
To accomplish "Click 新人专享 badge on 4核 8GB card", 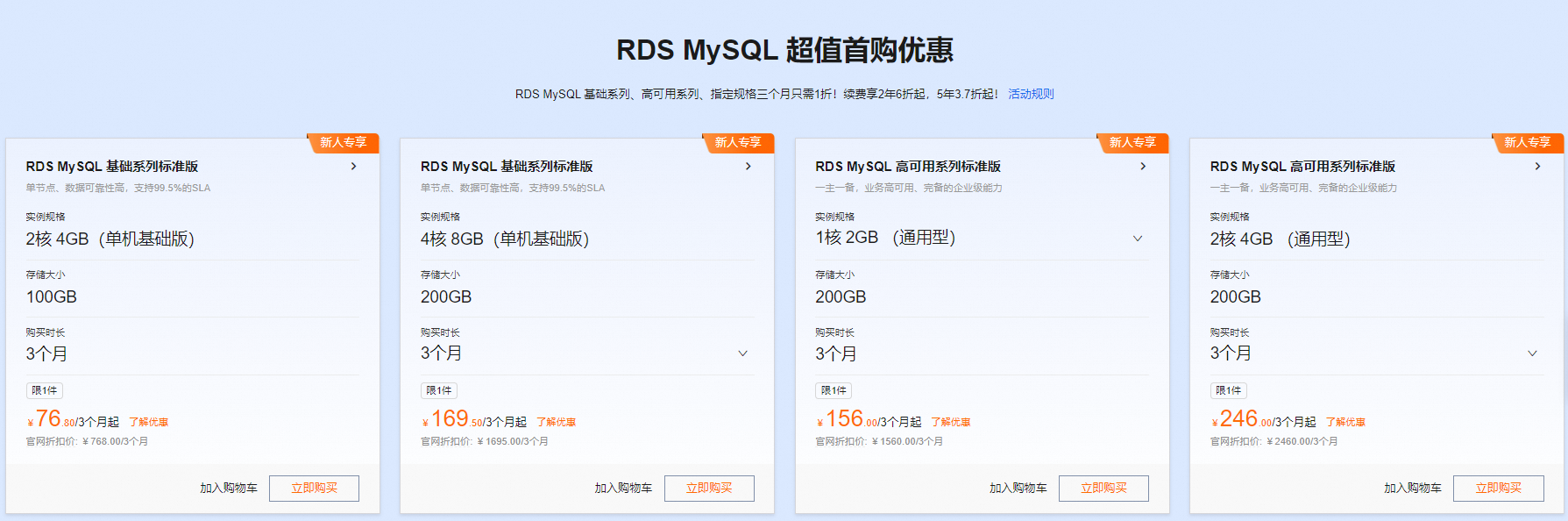I will coord(738,142).
